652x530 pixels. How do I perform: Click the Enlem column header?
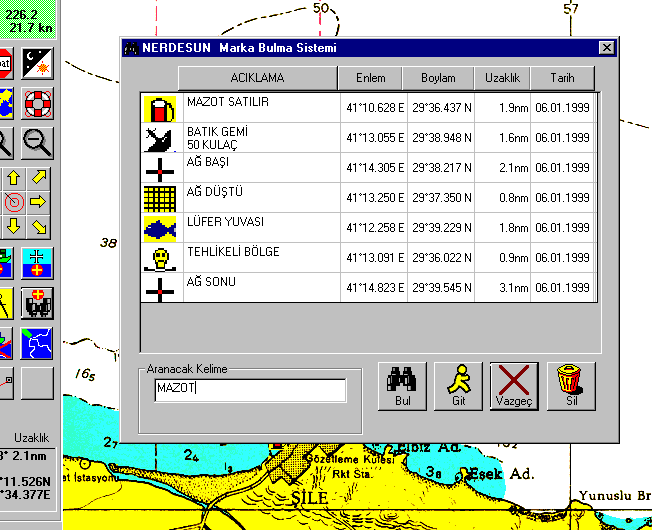[x=370, y=78]
